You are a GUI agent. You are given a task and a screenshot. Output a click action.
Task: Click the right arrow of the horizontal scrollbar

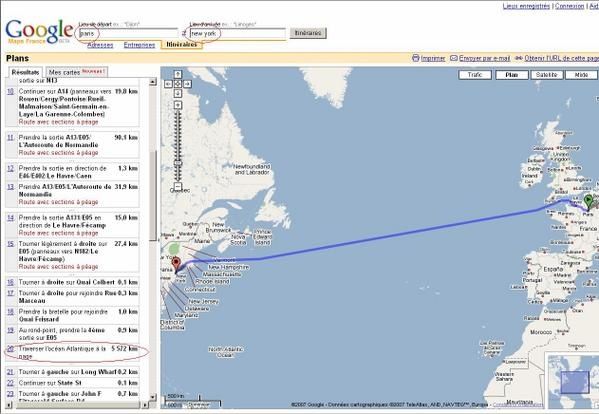click(146, 405)
